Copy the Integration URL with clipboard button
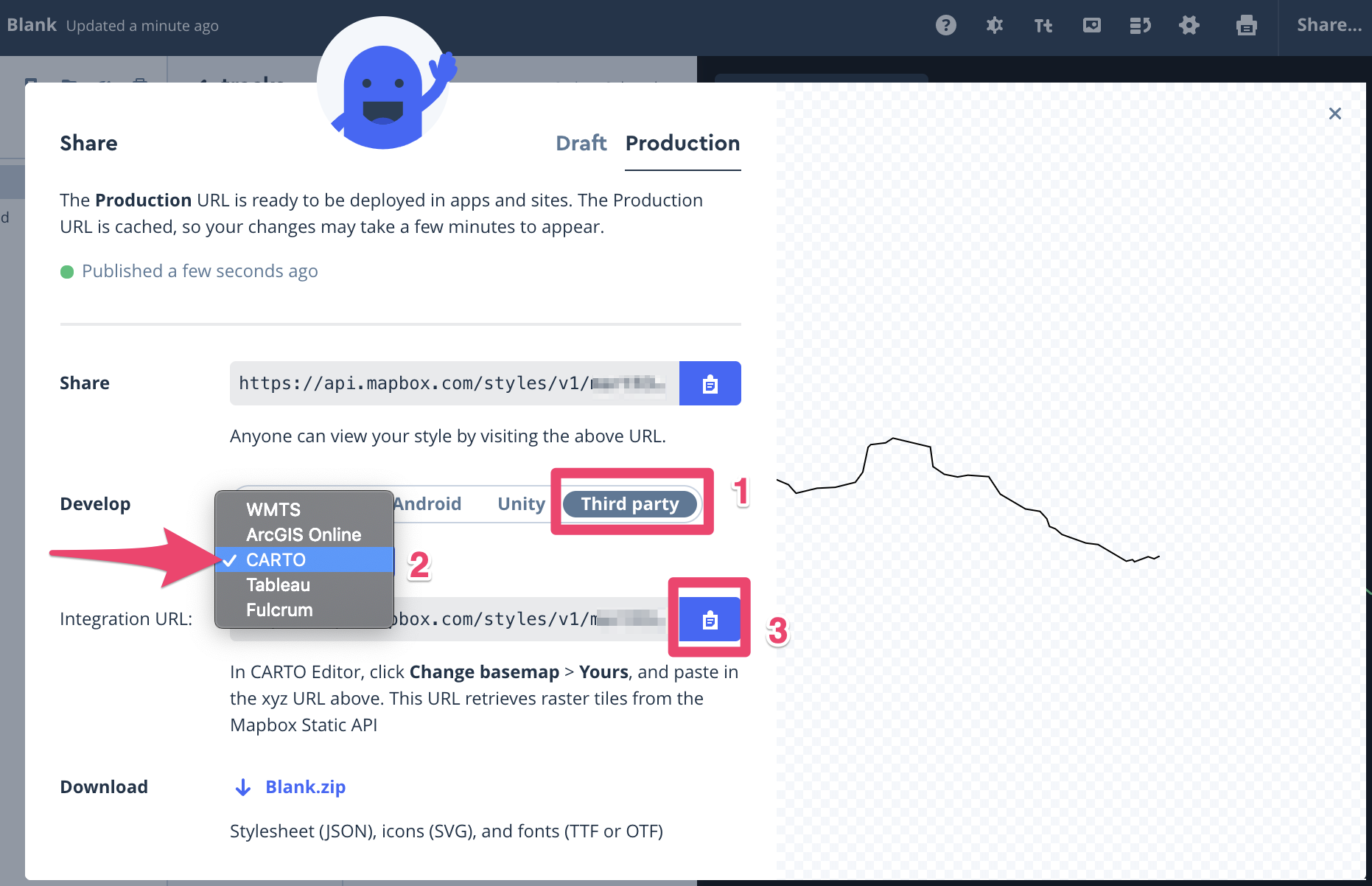 click(710, 619)
